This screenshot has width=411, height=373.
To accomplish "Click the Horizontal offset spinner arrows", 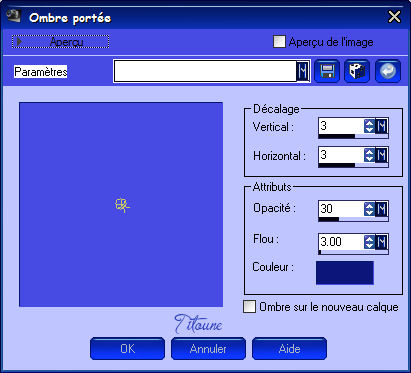I will 369,155.
